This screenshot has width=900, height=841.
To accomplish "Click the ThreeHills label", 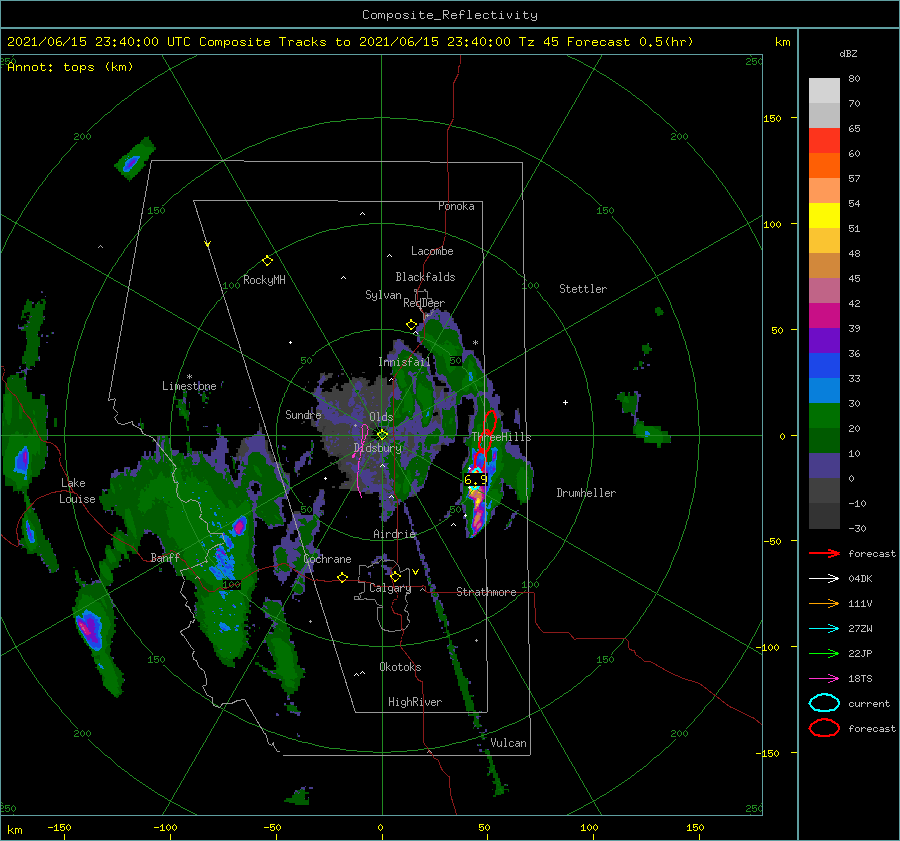I will (502, 437).
